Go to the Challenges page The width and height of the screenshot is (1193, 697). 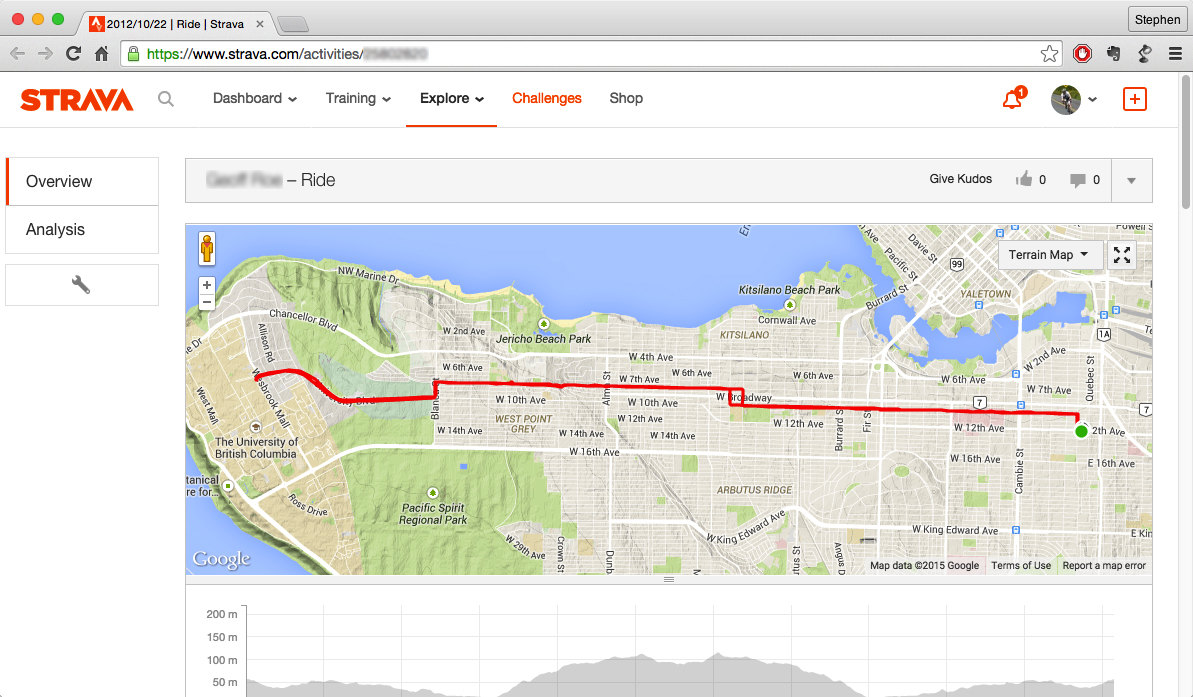[546, 99]
